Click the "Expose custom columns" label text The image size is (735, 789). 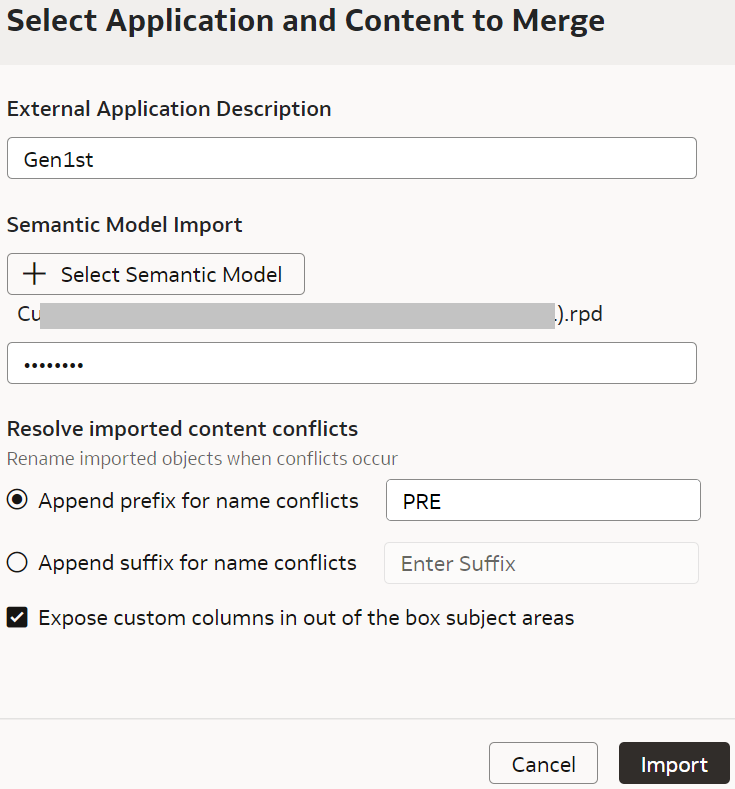coord(306,618)
